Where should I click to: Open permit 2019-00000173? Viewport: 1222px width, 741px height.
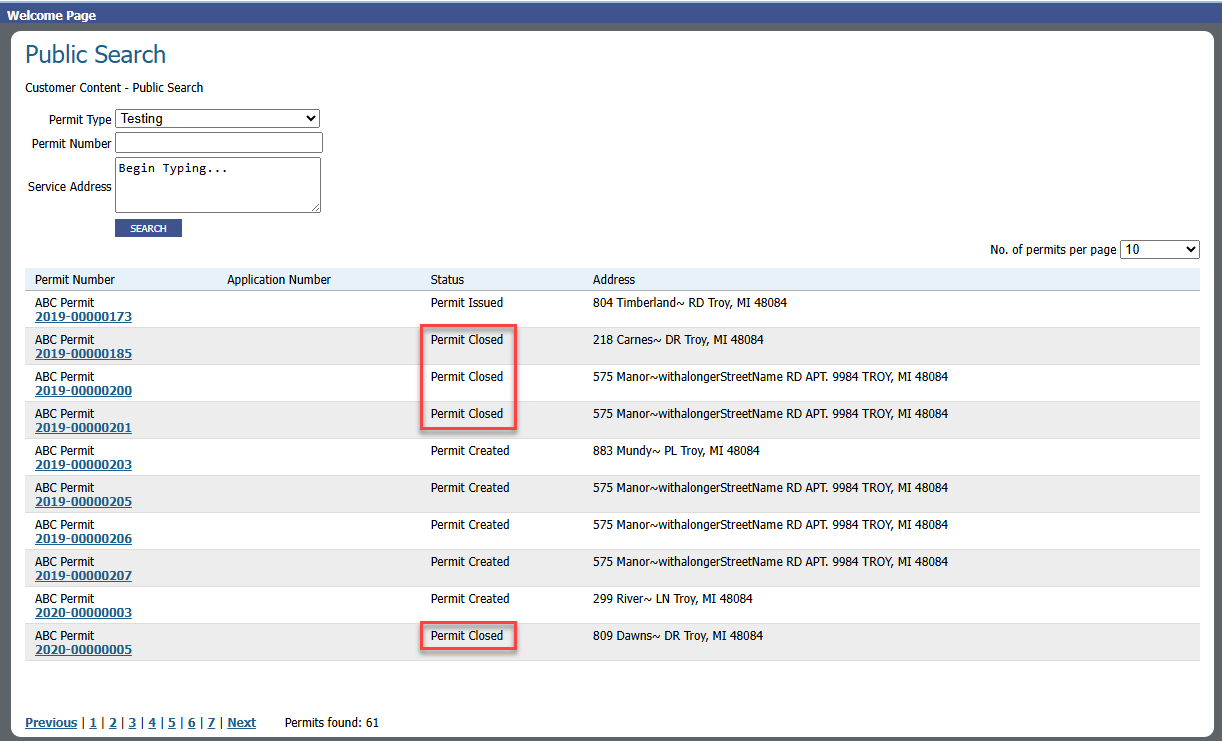point(83,317)
